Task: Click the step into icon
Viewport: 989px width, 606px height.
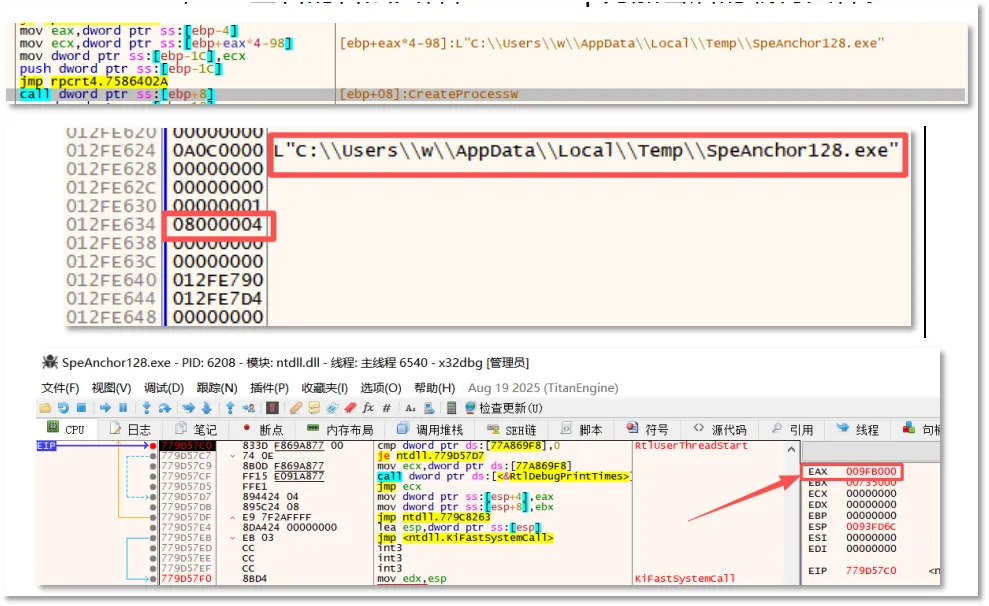Action: point(146,408)
